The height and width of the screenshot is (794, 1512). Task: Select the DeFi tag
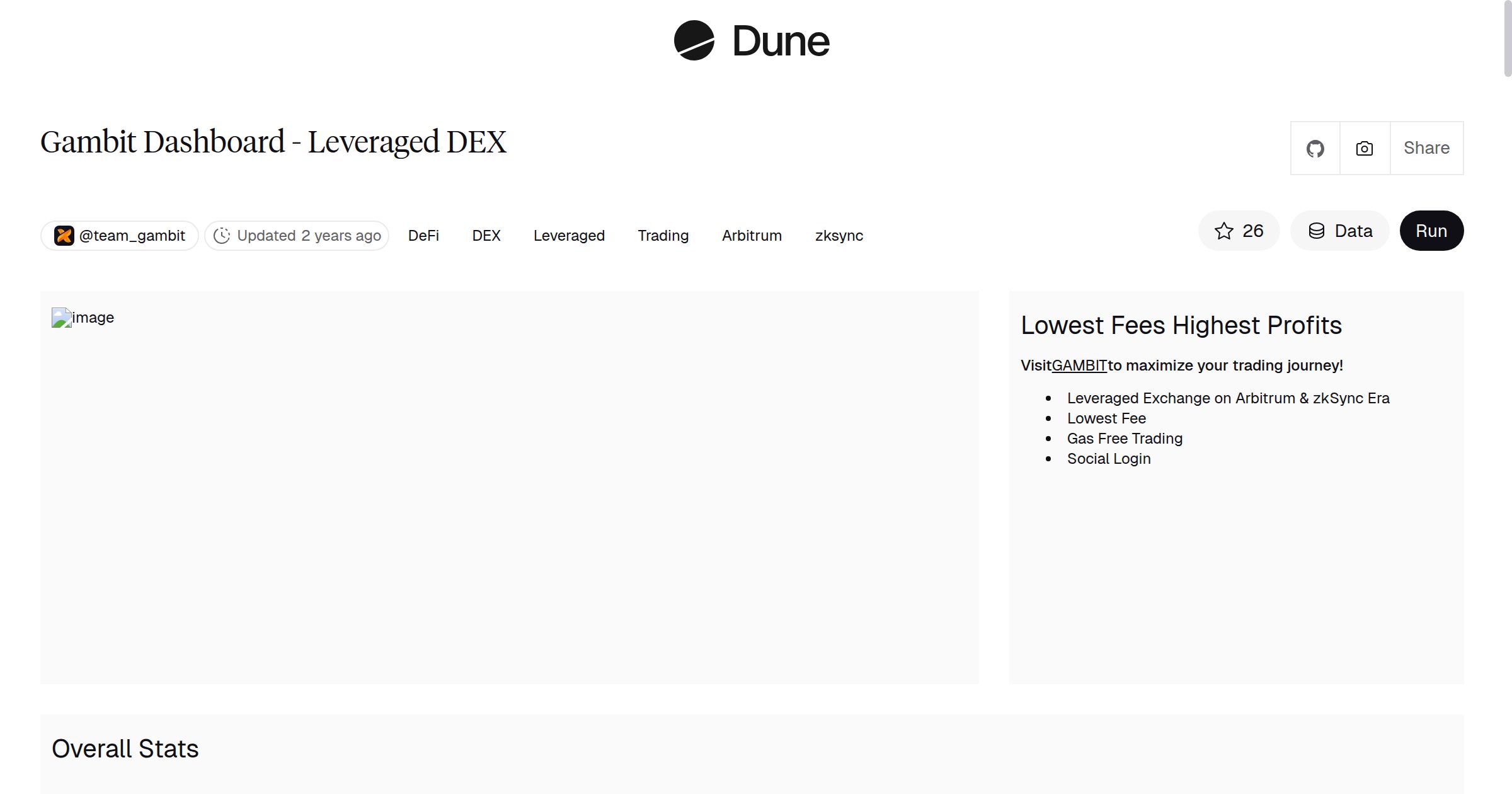423,235
